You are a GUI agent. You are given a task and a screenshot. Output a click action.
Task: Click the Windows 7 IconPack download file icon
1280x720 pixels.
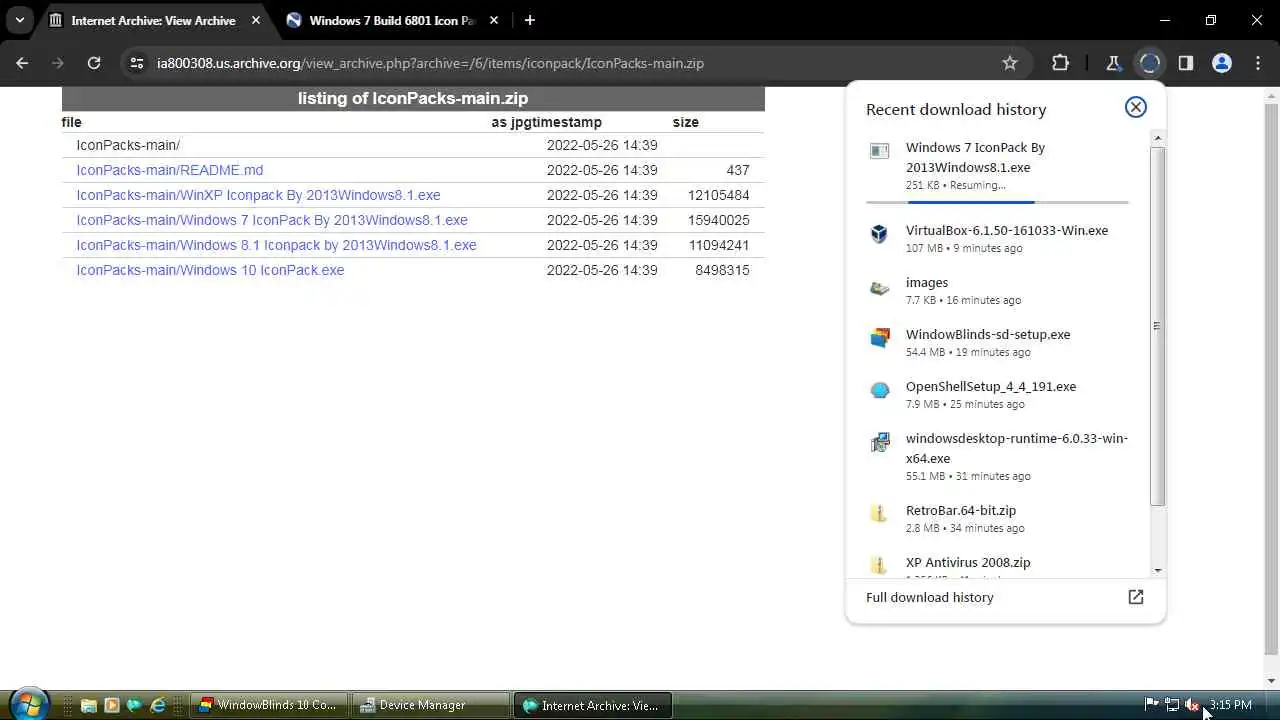point(879,151)
